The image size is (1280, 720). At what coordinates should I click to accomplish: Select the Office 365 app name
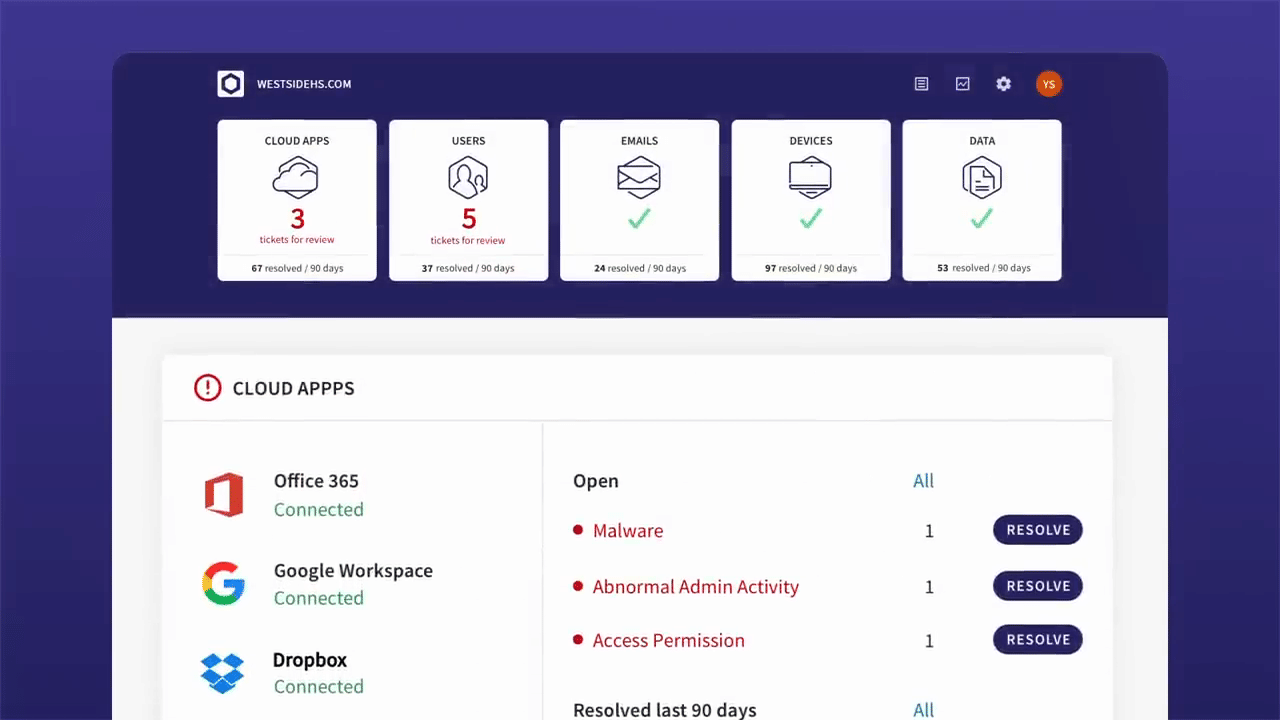[316, 481]
